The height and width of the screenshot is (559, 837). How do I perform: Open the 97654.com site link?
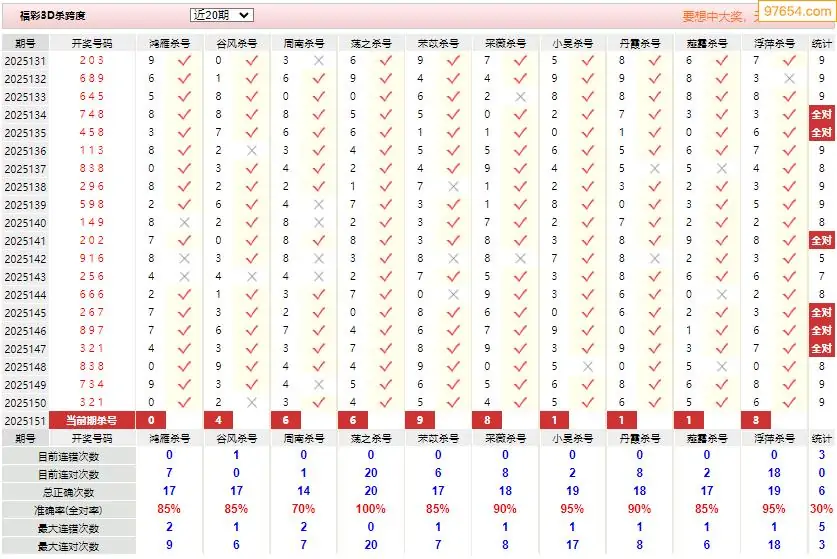point(797,11)
